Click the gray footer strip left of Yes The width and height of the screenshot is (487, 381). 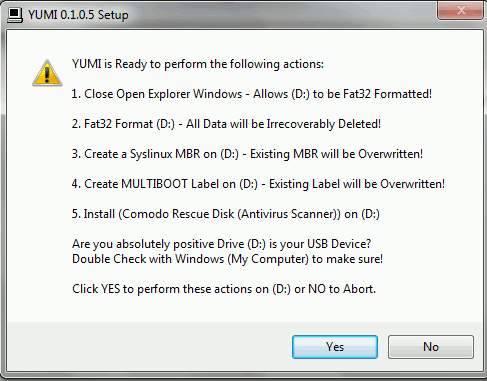[x=149, y=347]
